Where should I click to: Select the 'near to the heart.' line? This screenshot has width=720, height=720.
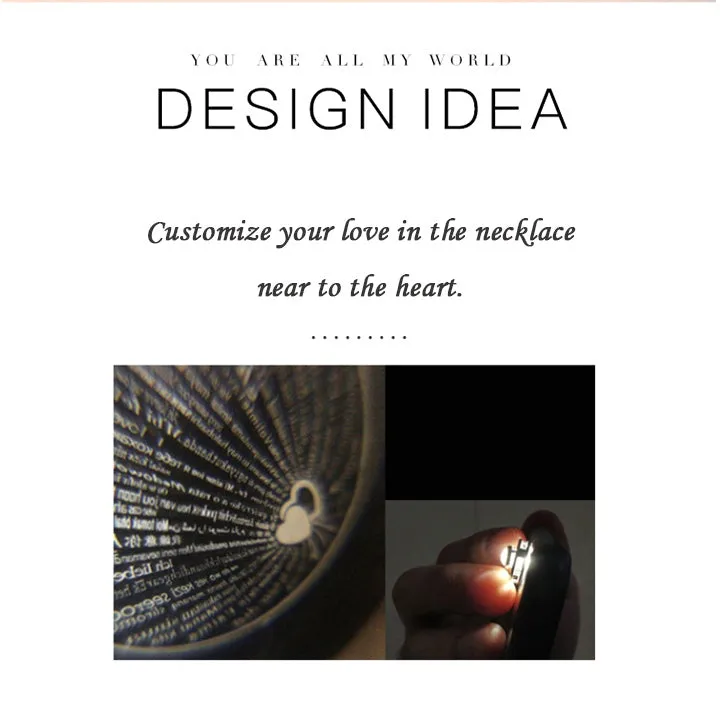click(360, 287)
